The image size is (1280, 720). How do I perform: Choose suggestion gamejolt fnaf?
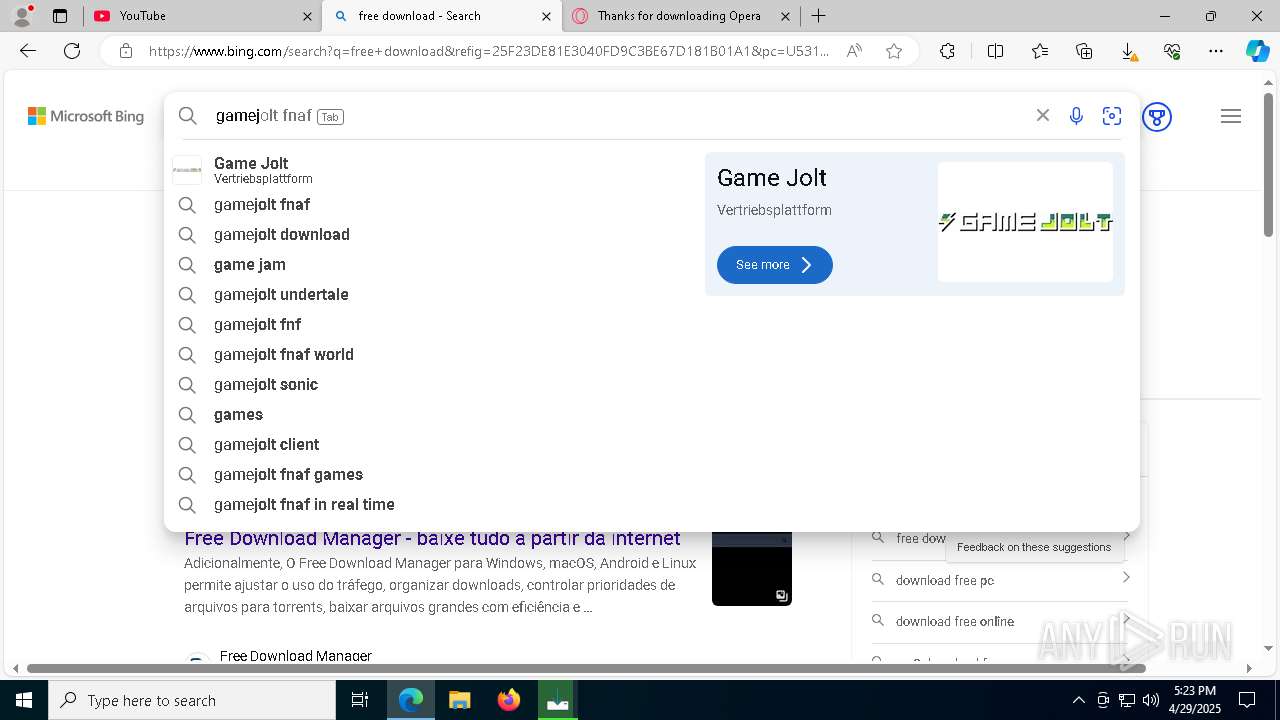pos(430,204)
